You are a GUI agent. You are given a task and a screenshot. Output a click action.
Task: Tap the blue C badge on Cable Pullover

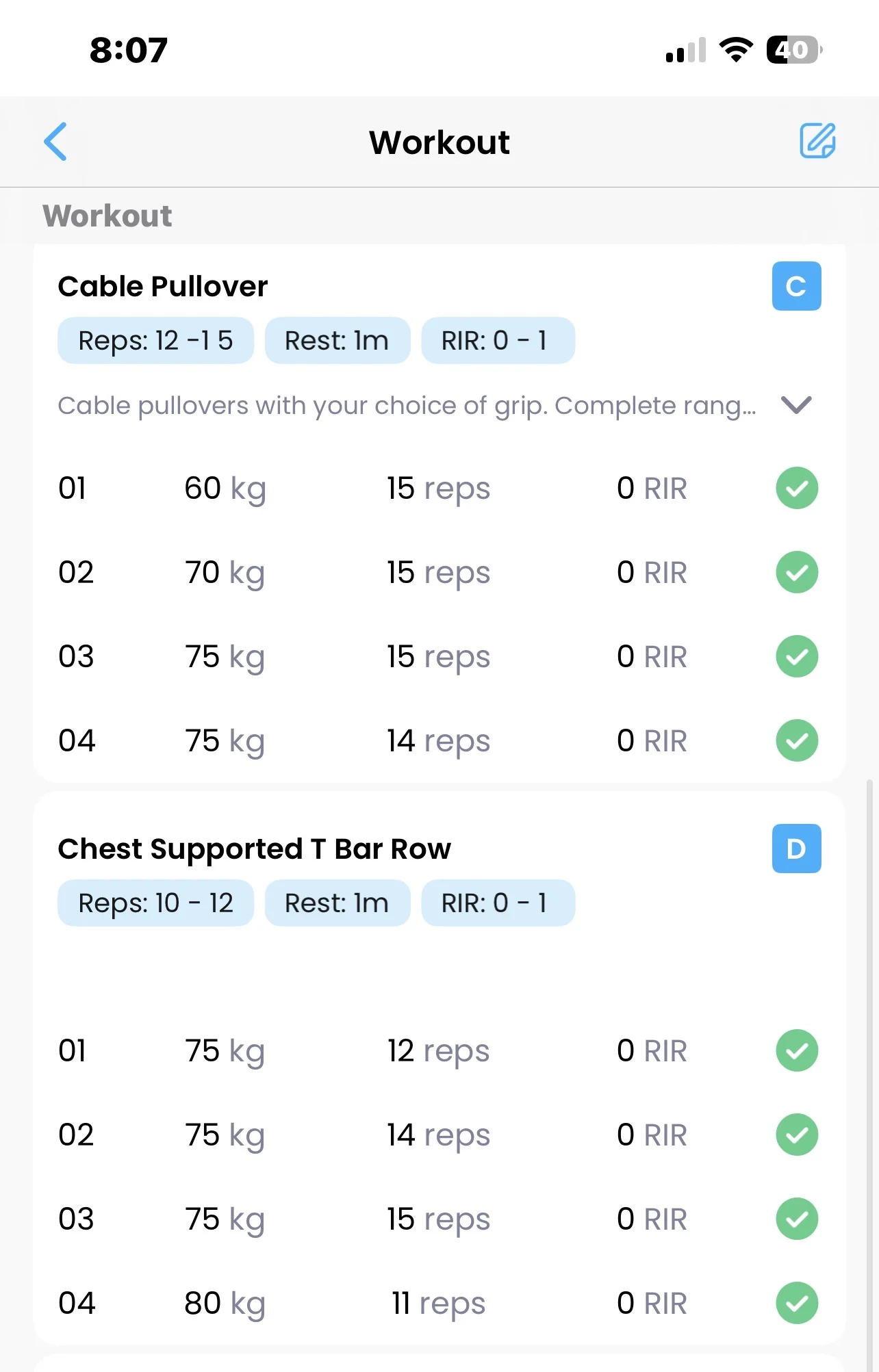[796, 286]
